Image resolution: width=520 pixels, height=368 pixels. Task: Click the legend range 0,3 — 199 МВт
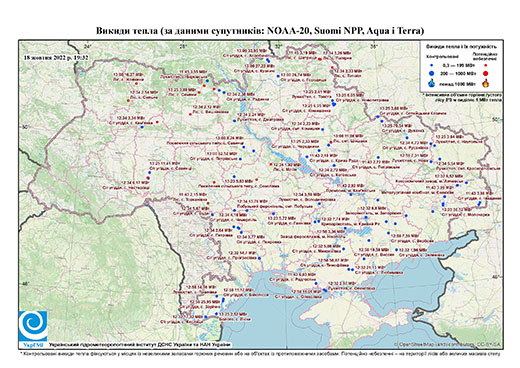(459, 66)
